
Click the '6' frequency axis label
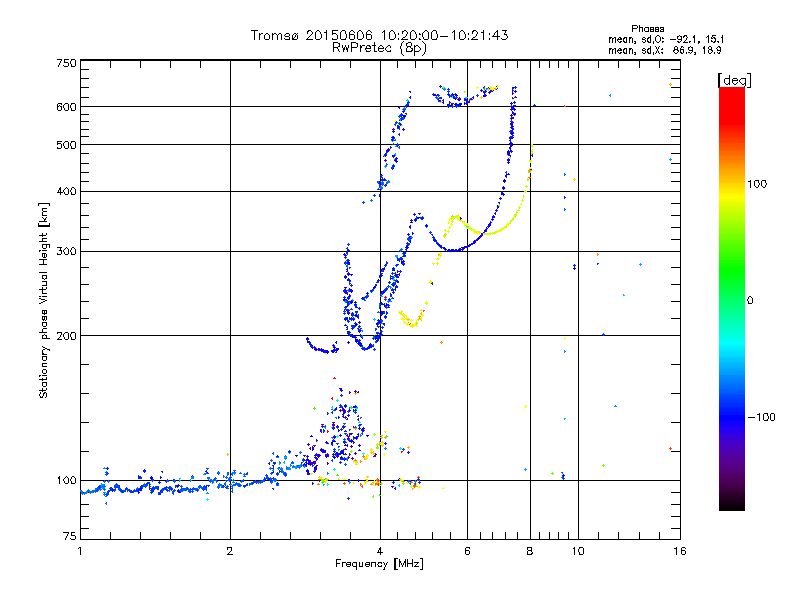467,551
